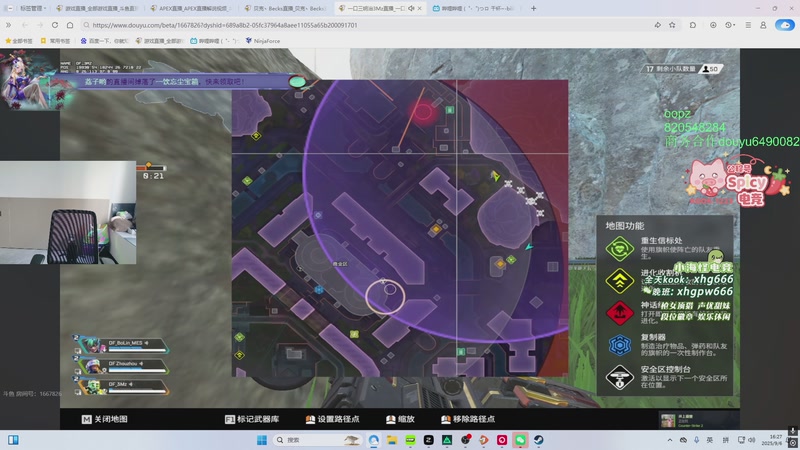Open the browser user profile icon

tap(763, 25)
